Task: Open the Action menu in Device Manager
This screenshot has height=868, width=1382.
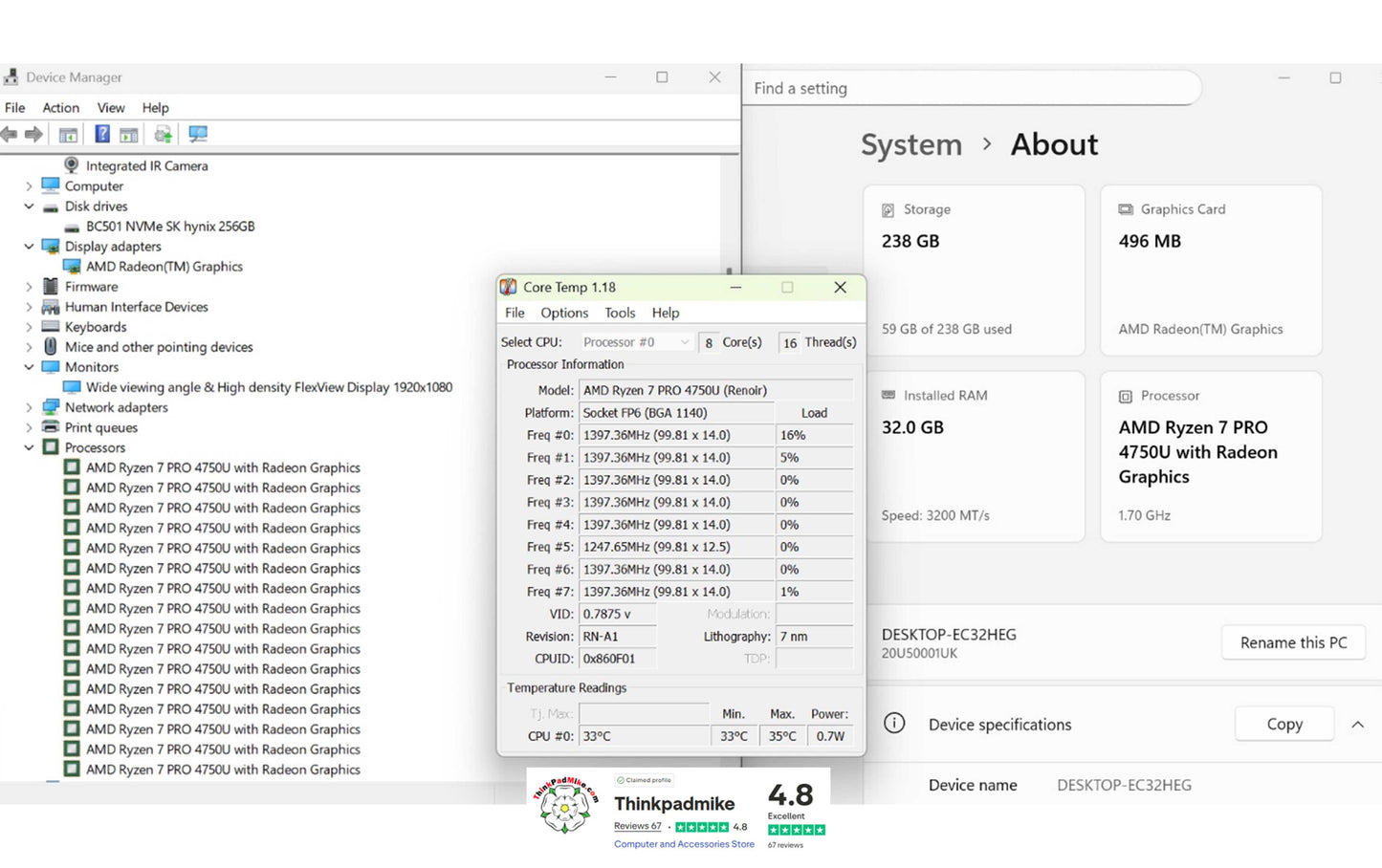Action: click(60, 108)
